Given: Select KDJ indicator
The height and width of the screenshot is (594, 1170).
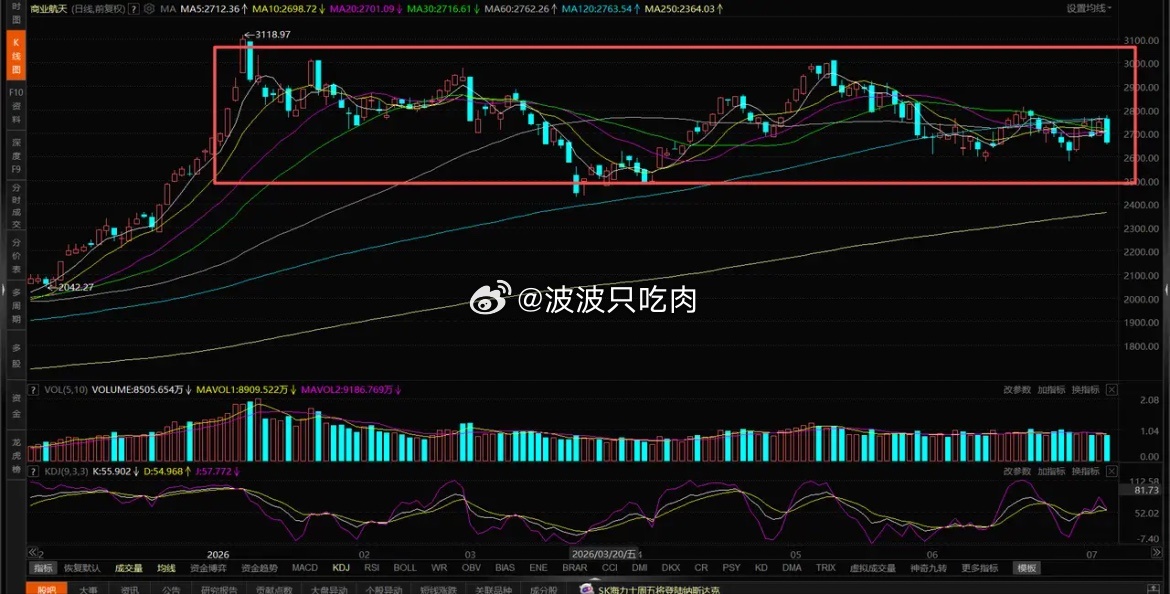Looking at the screenshot, I should coord(341,568).
